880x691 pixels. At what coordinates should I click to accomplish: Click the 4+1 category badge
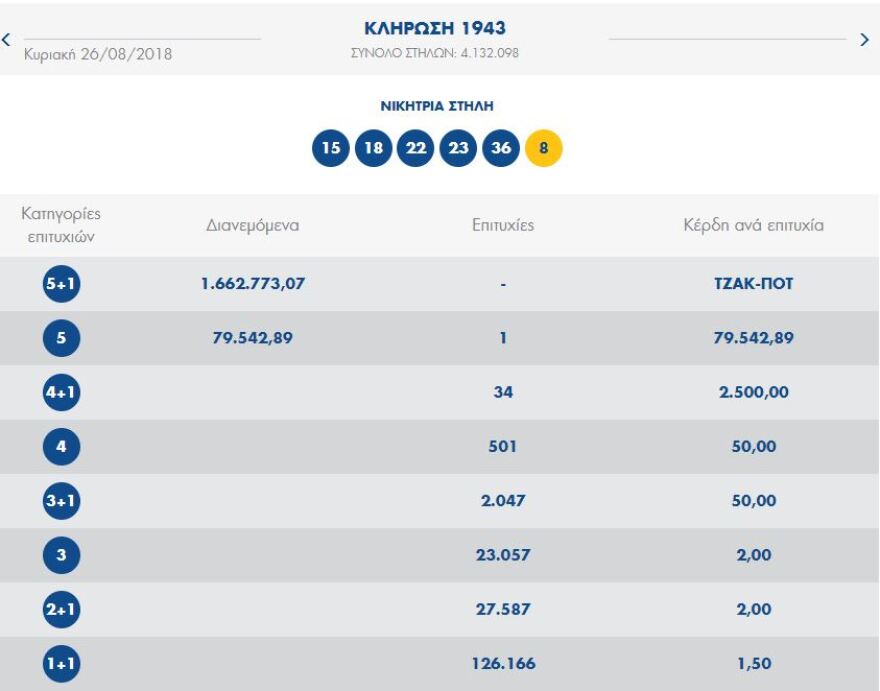[x=61, y=392]
